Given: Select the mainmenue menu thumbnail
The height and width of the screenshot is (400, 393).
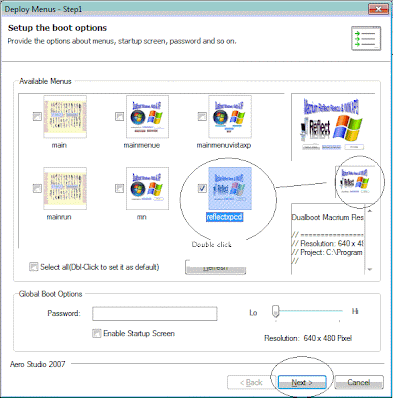Looking at the screenshot, I should [x=147, y=117].
